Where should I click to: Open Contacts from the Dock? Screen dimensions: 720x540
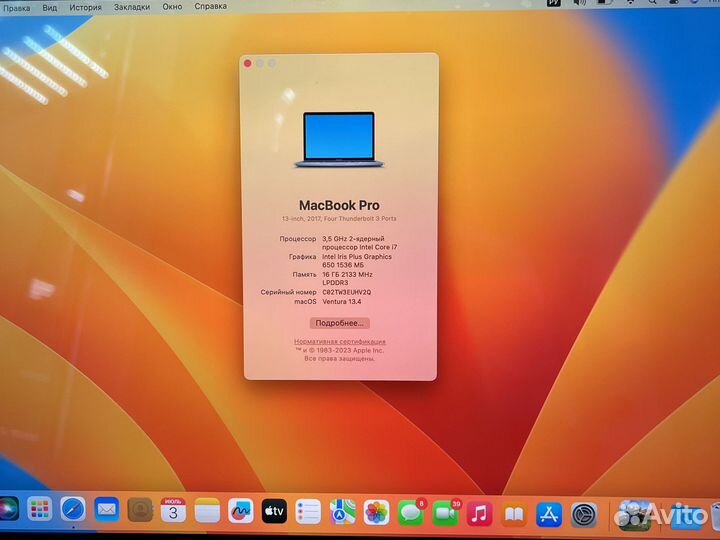click(140, 510)
